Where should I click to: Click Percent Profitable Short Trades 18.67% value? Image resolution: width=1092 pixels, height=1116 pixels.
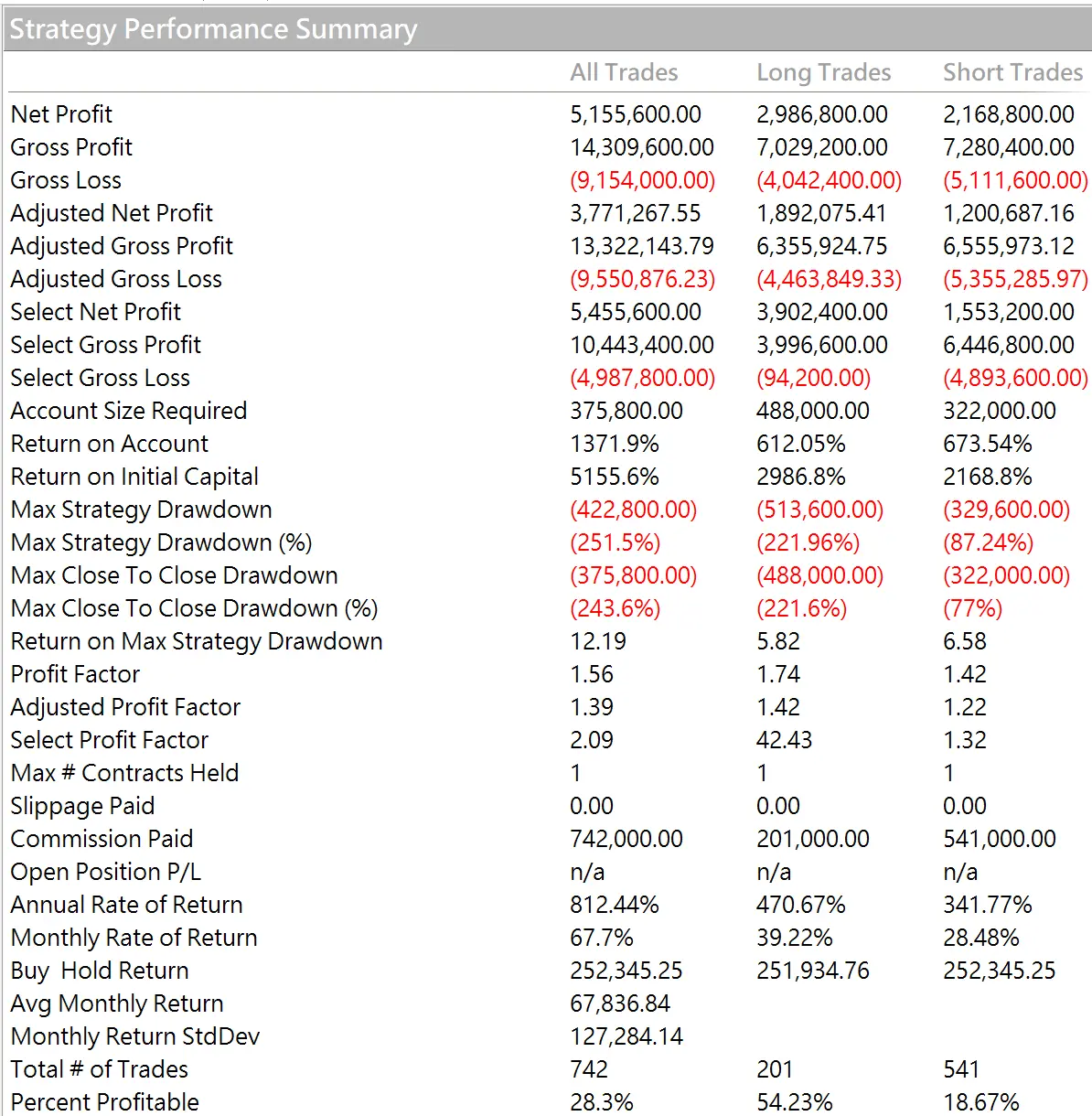pos(980,1102)
